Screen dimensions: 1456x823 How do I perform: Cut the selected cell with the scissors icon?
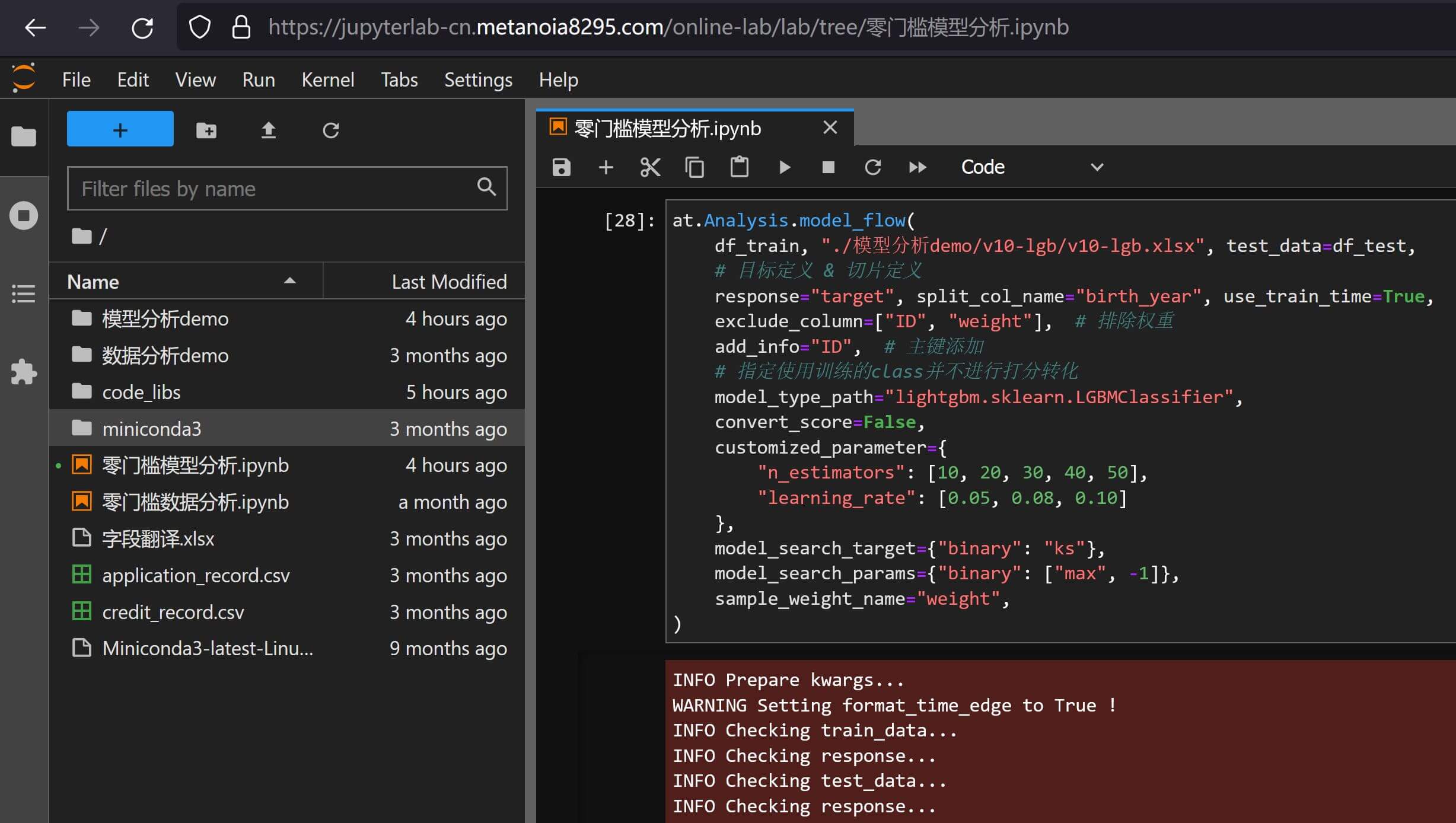650,167
